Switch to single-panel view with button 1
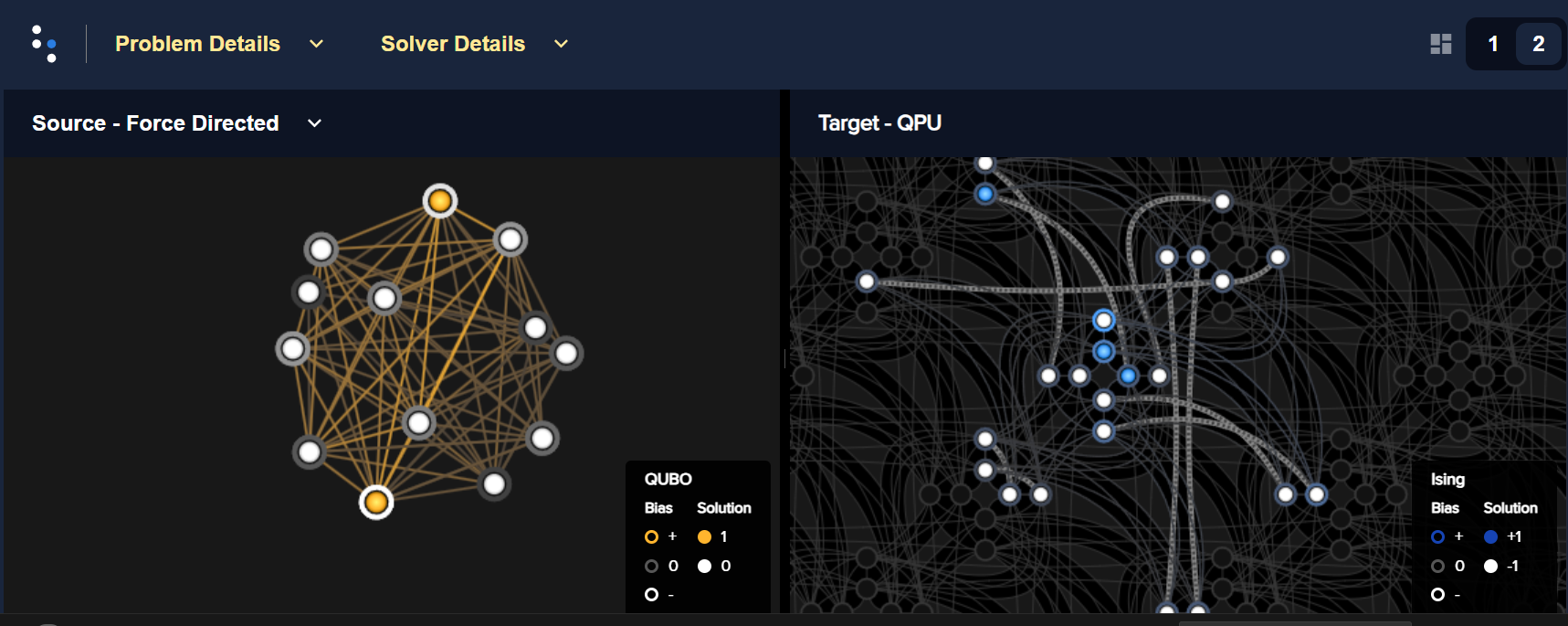Viewport: 1568px width, 626px height. pyautogui.click(x=1493, y=44)
